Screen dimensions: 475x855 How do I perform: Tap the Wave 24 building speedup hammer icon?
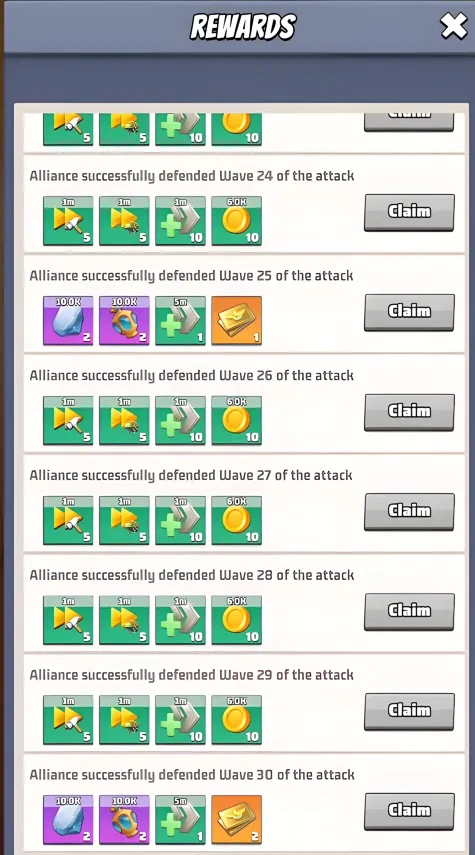click(68, 221)
